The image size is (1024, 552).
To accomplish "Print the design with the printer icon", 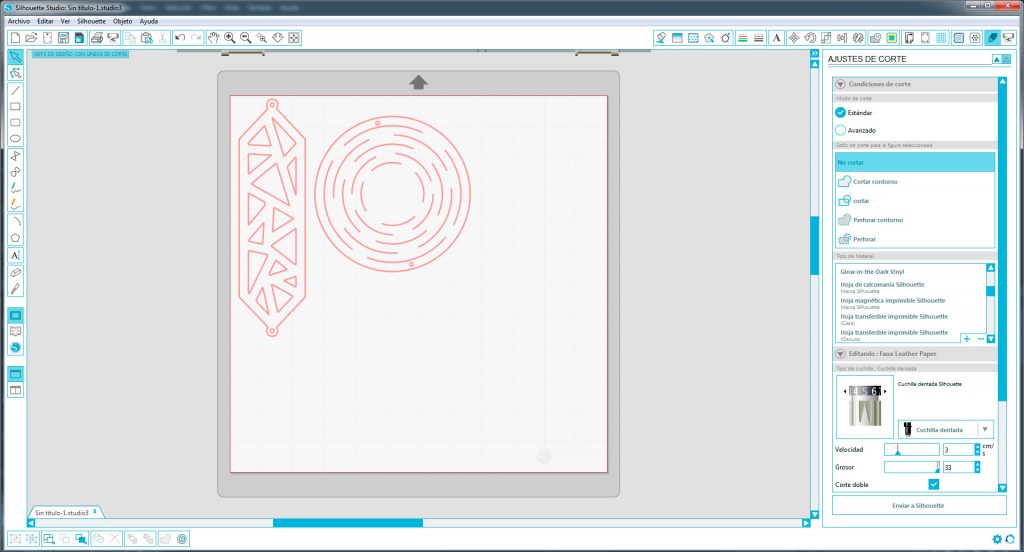I will coord(97,38).
